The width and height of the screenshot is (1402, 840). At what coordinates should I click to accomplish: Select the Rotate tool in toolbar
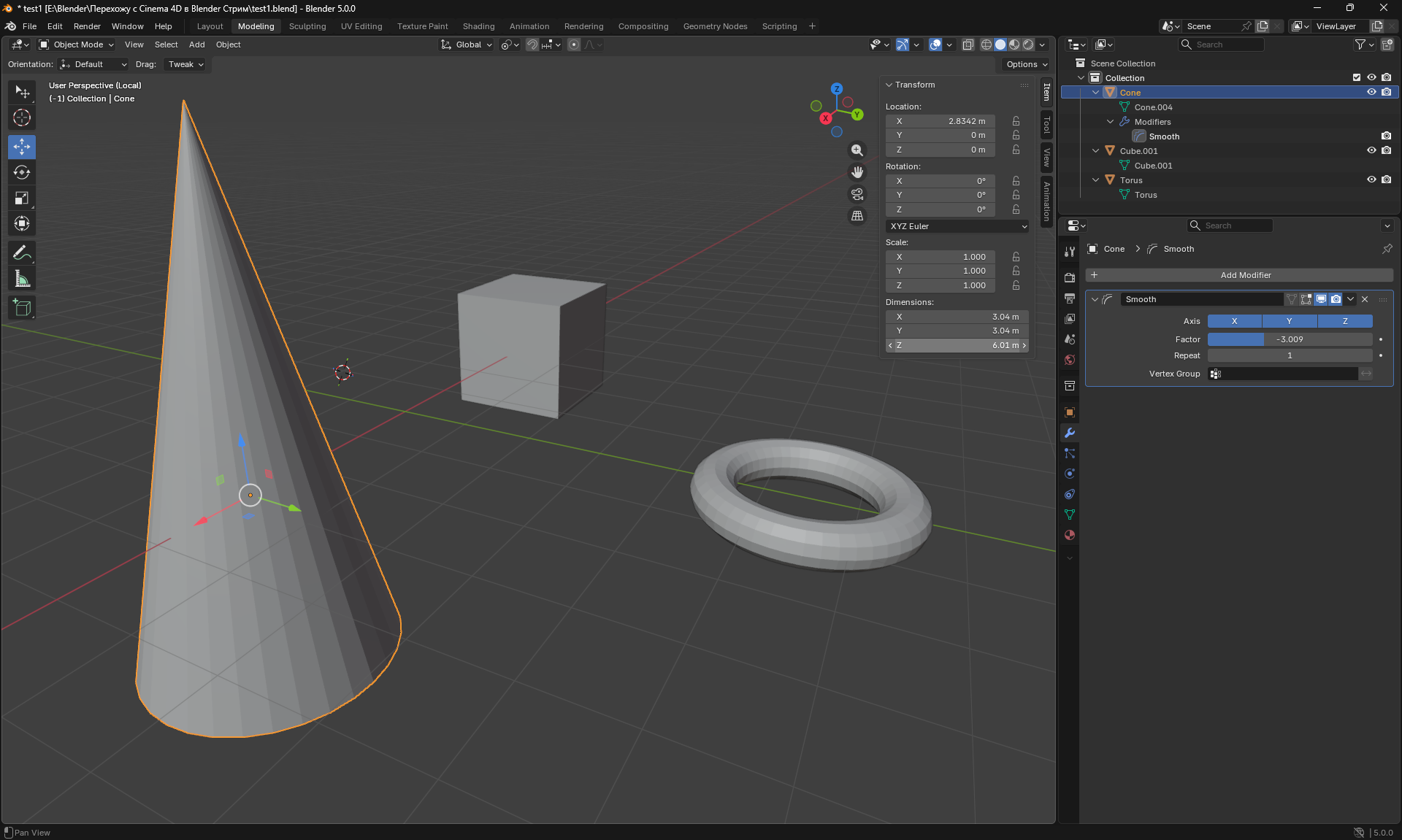[x=22, y=173]
